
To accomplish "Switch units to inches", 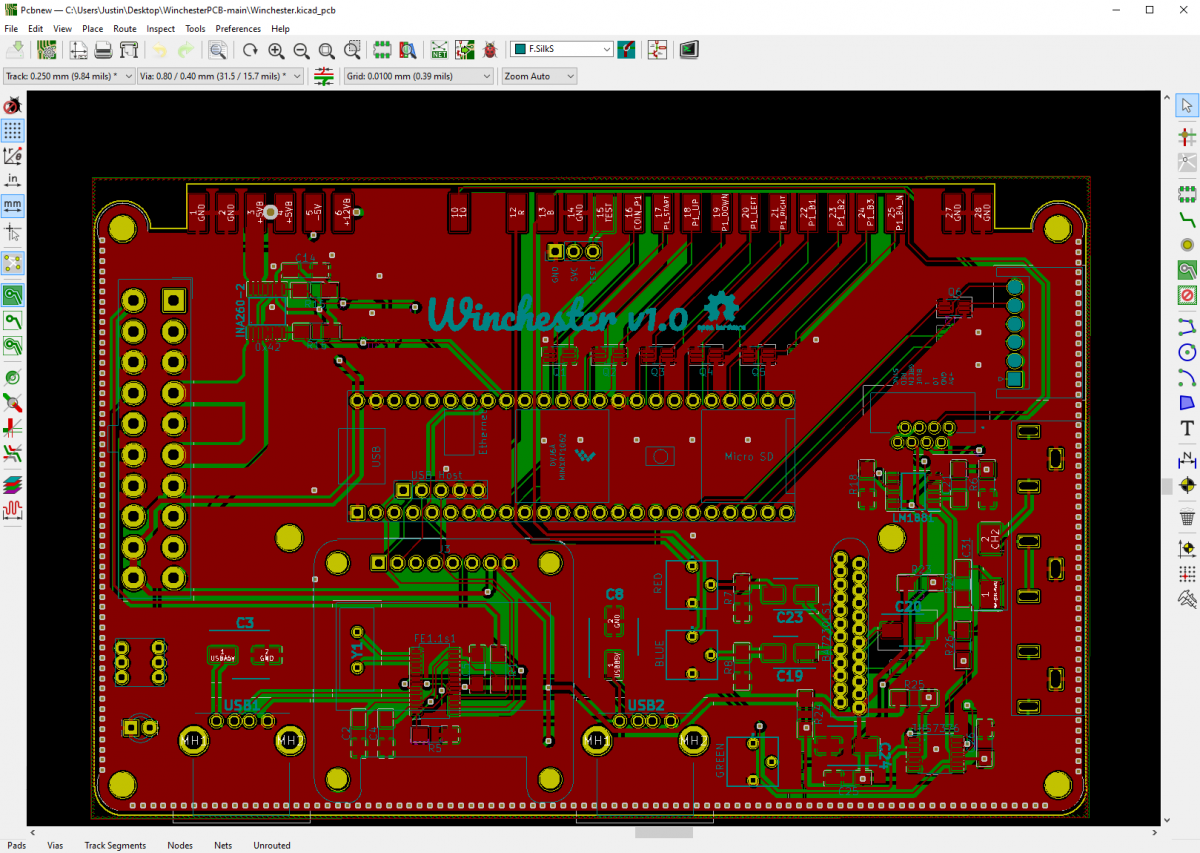I will pos(13,181).
